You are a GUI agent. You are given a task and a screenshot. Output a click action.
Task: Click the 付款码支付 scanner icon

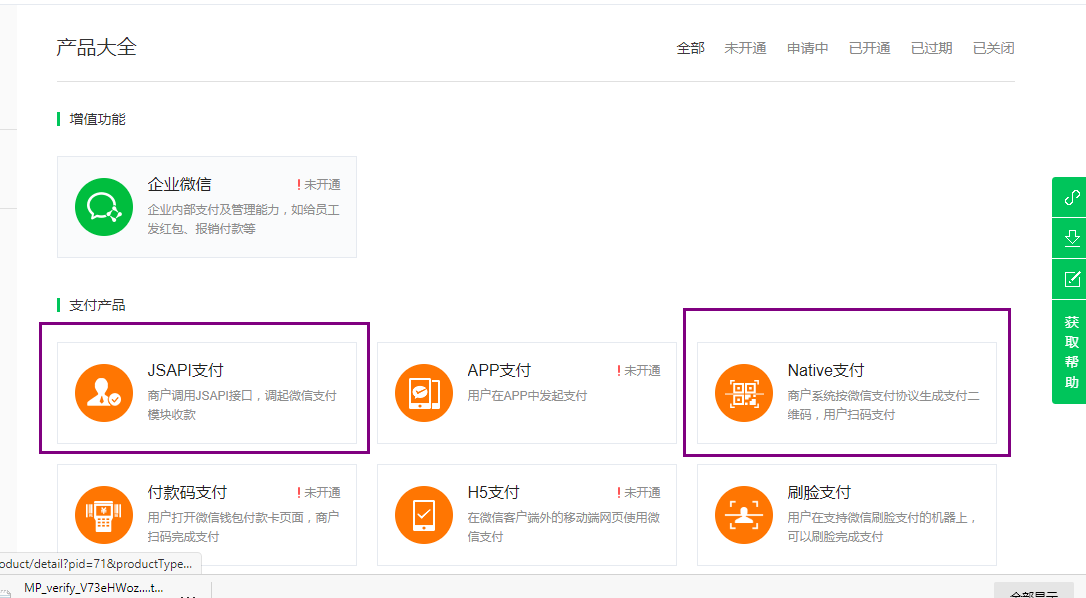[104, 515]
